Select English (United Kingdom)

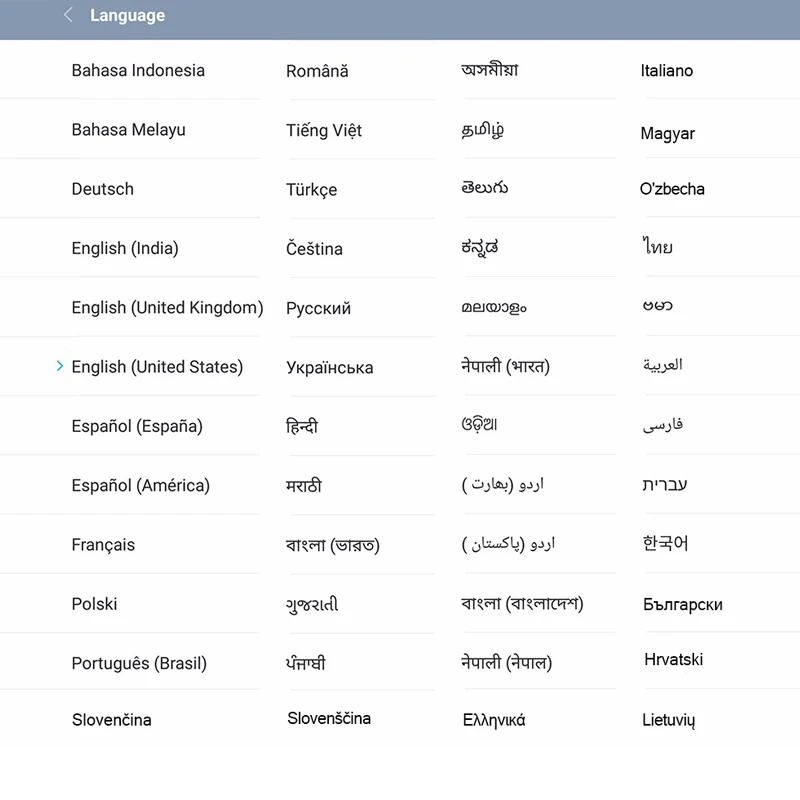(167, 308)
